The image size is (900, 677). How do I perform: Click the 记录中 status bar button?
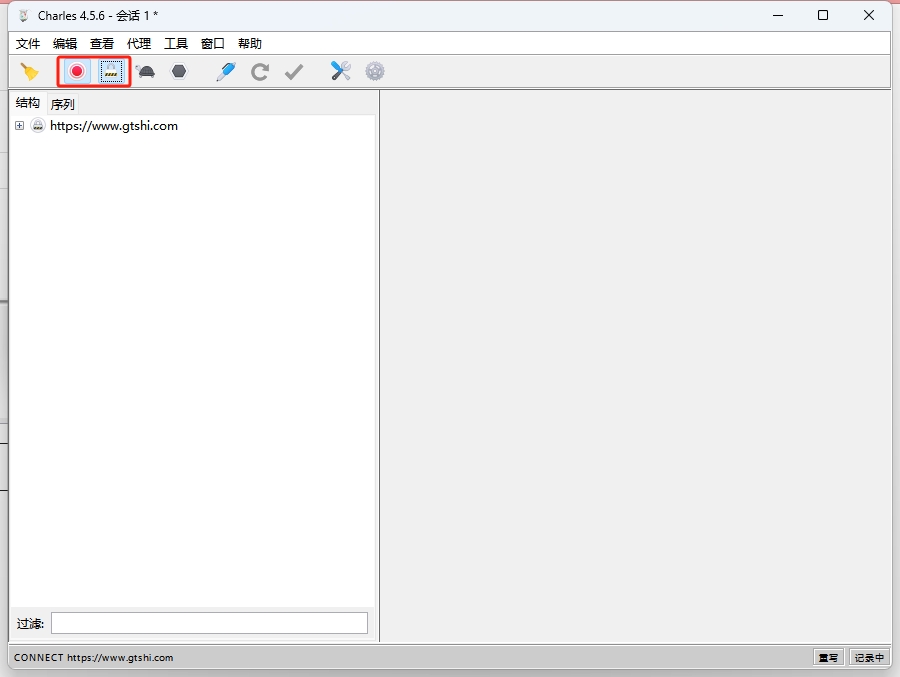[869, 657]
